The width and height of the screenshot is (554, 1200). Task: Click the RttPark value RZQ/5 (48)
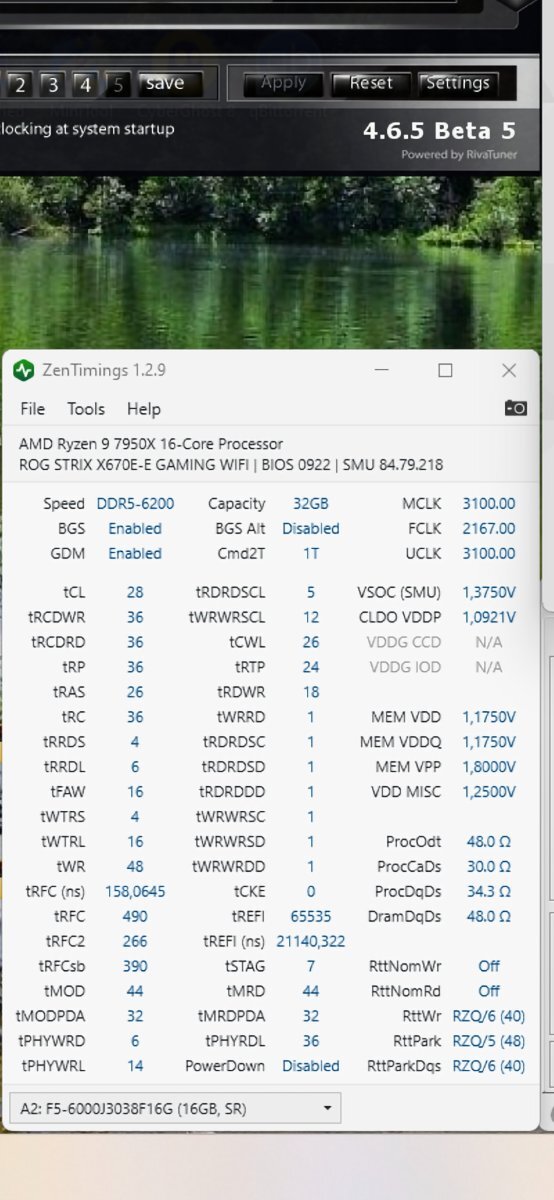click(x=489, y=1041)
